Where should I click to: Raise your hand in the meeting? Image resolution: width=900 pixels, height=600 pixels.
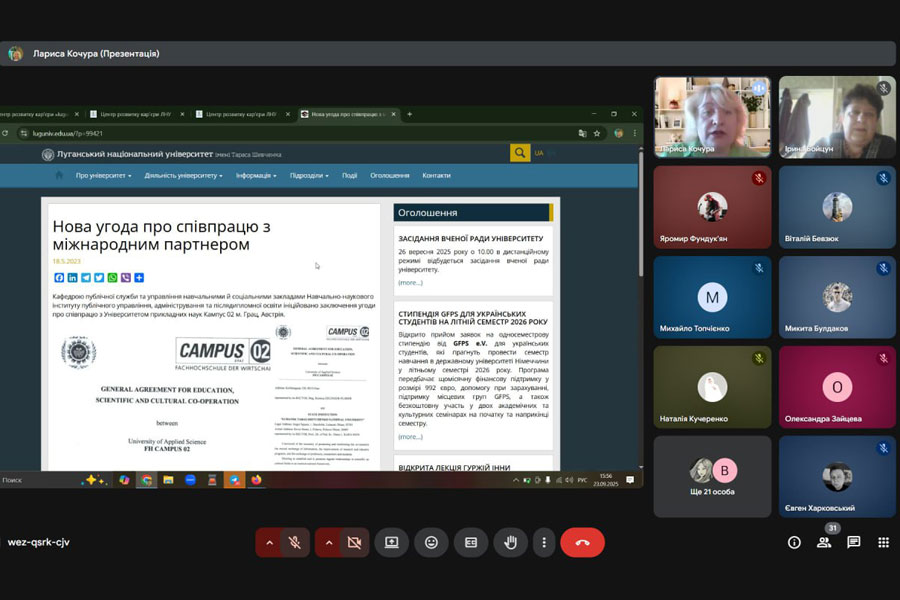(510, 542)
